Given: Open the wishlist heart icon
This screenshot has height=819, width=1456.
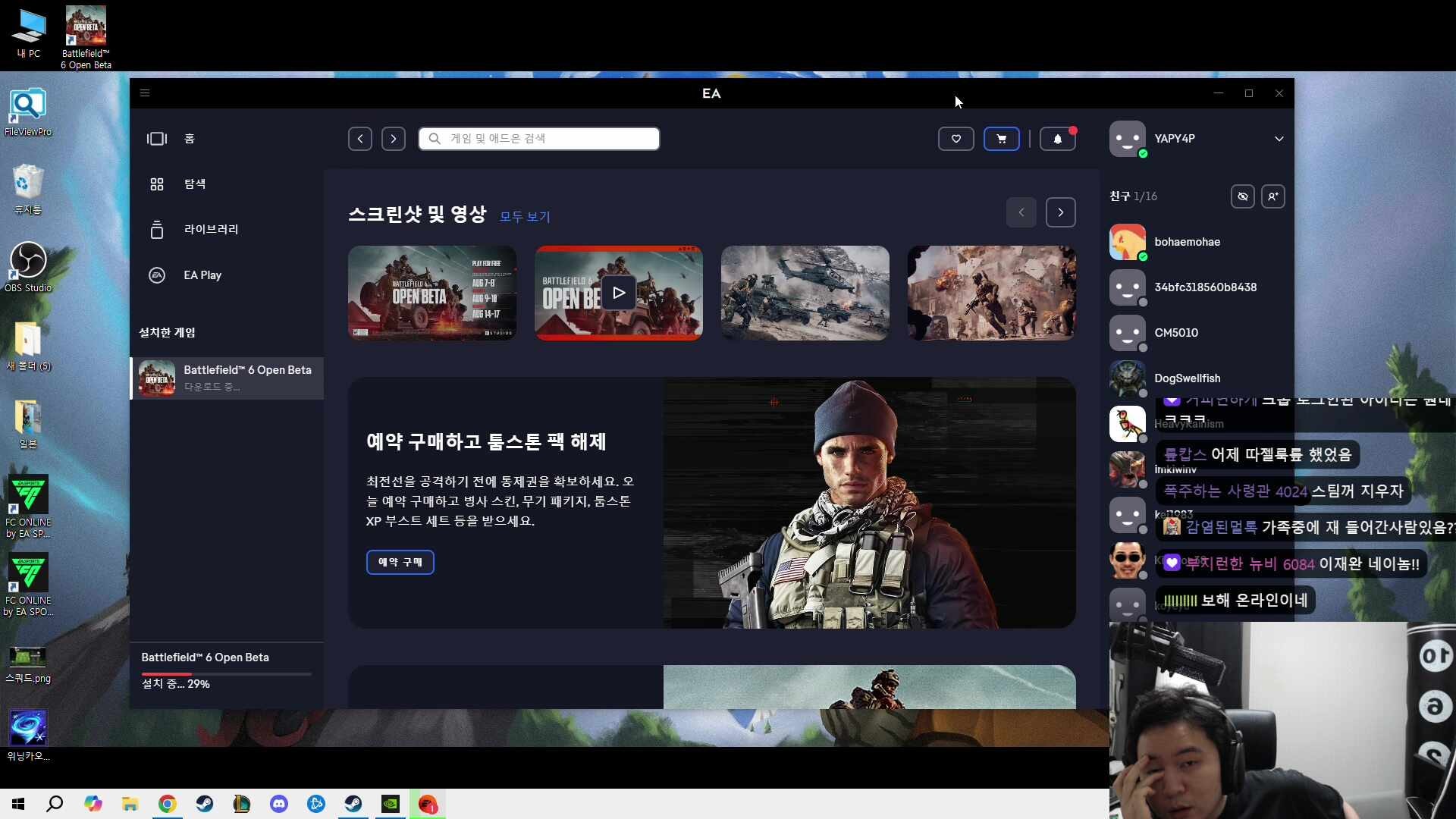Looking at the screenshot, I should 956,139.
